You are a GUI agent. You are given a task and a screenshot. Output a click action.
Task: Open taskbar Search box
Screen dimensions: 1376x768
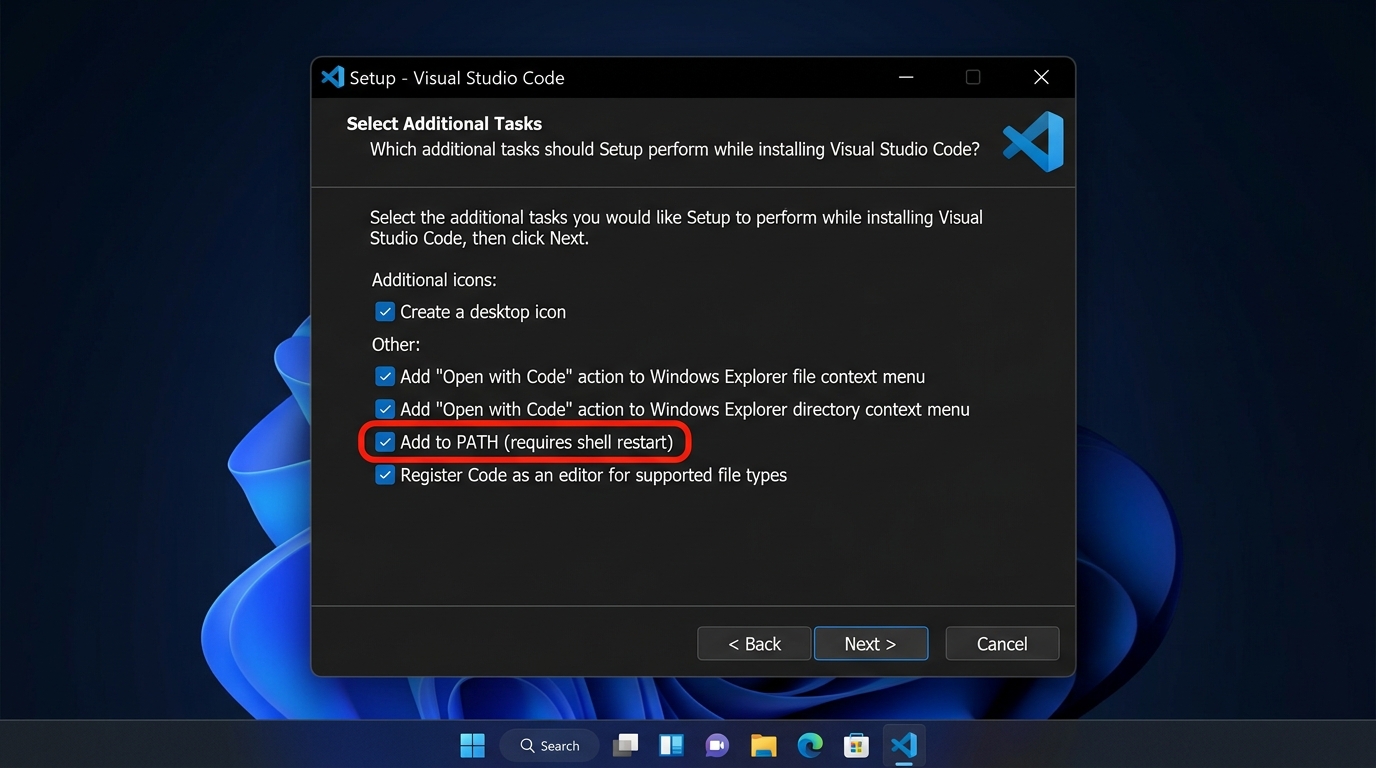tap(551, 745)
